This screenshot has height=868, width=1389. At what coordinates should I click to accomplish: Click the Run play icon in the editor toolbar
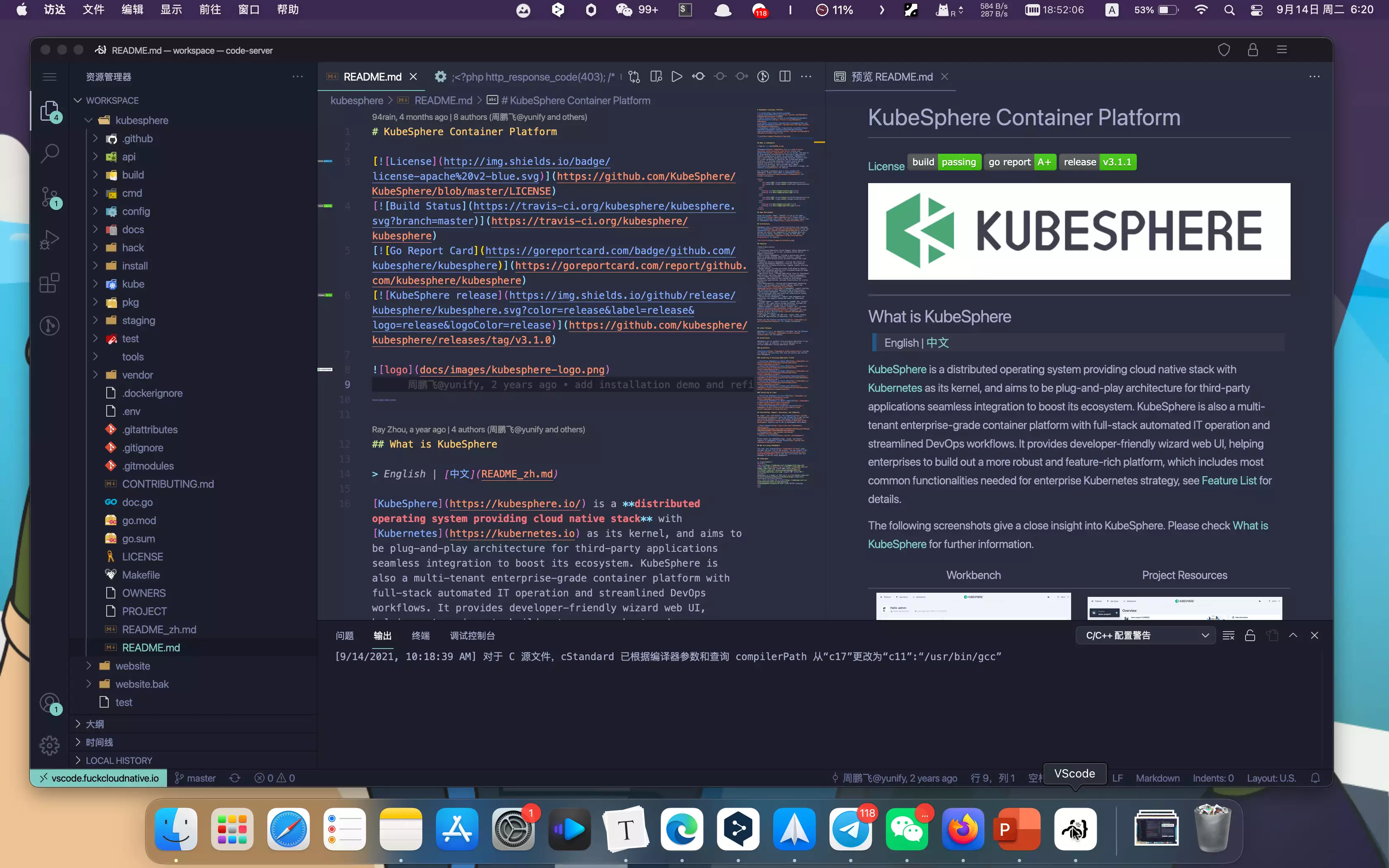pos(677,76)
